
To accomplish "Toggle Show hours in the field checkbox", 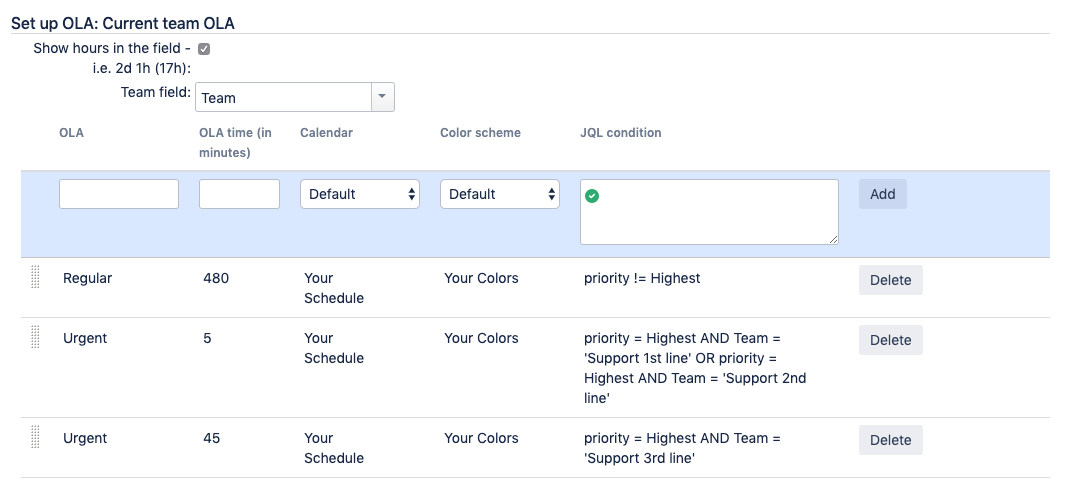I will 204,48.
